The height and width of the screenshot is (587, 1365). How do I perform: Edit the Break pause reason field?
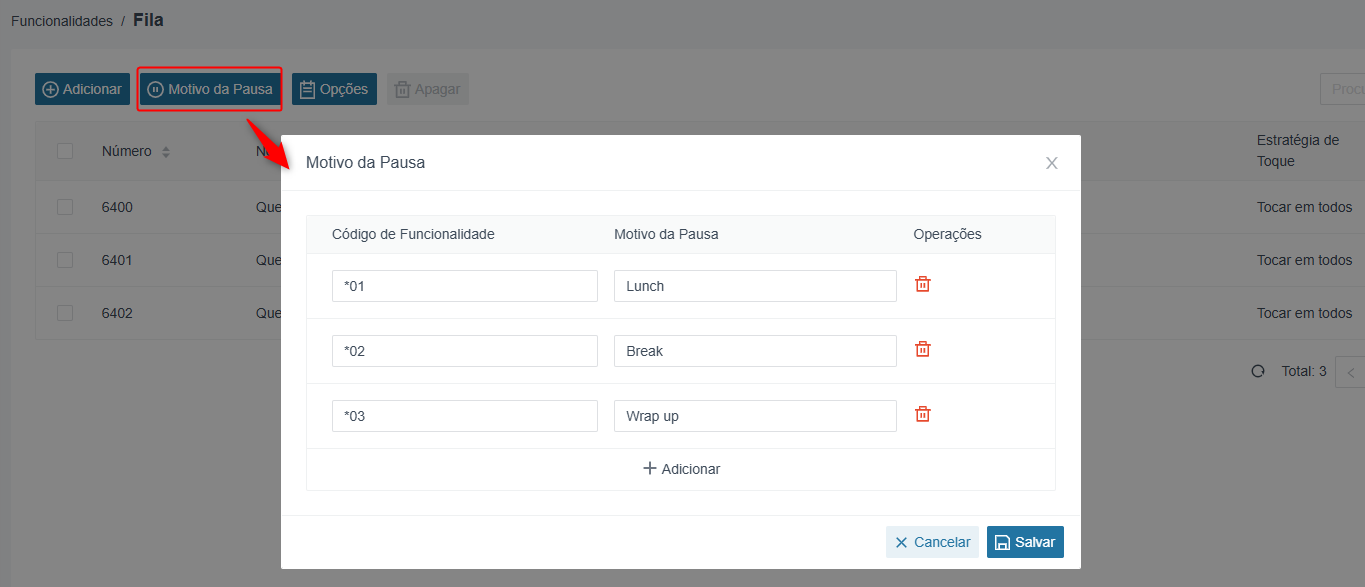(755, 351)
